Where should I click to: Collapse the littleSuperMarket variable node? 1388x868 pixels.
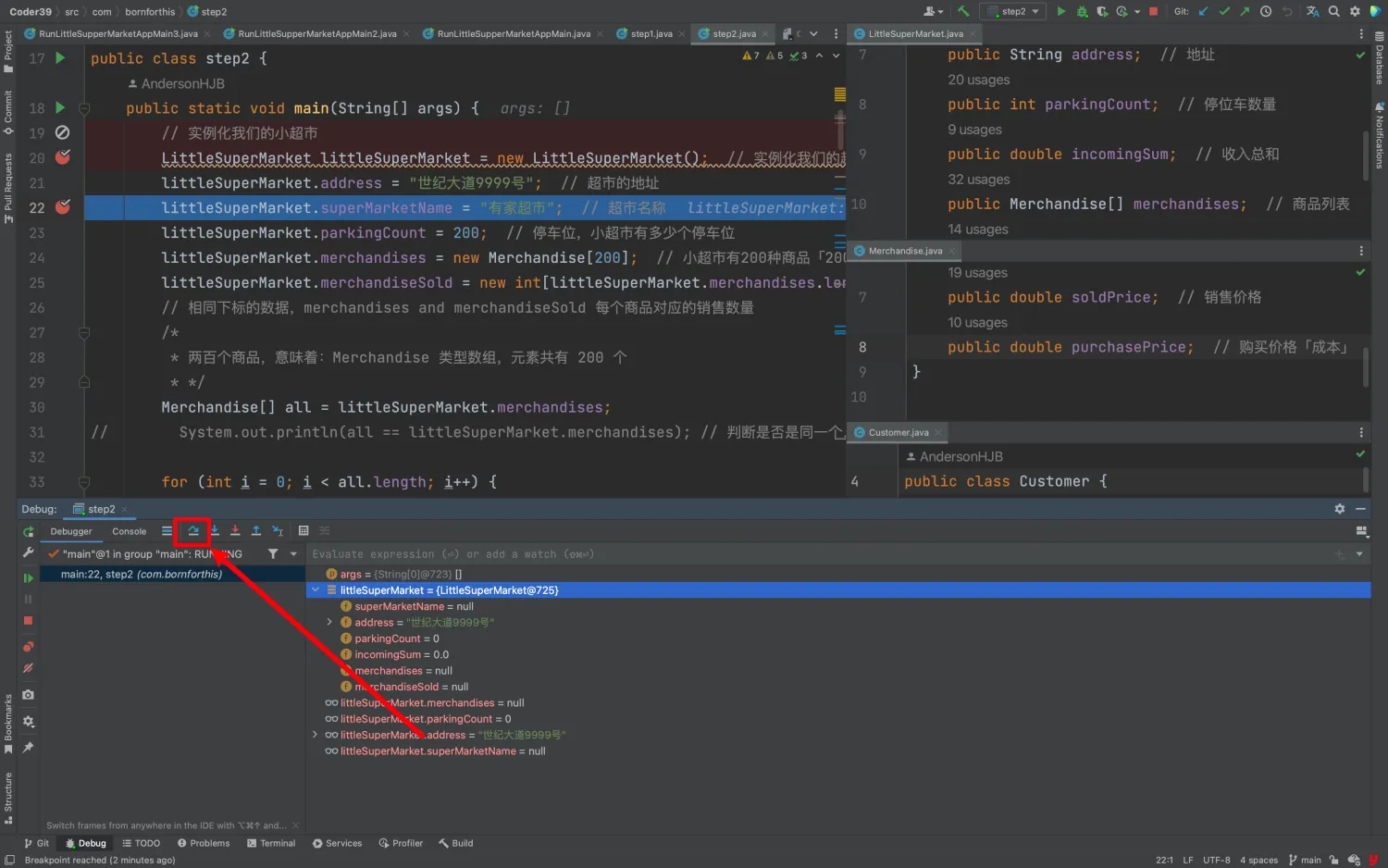coord(316,589)
